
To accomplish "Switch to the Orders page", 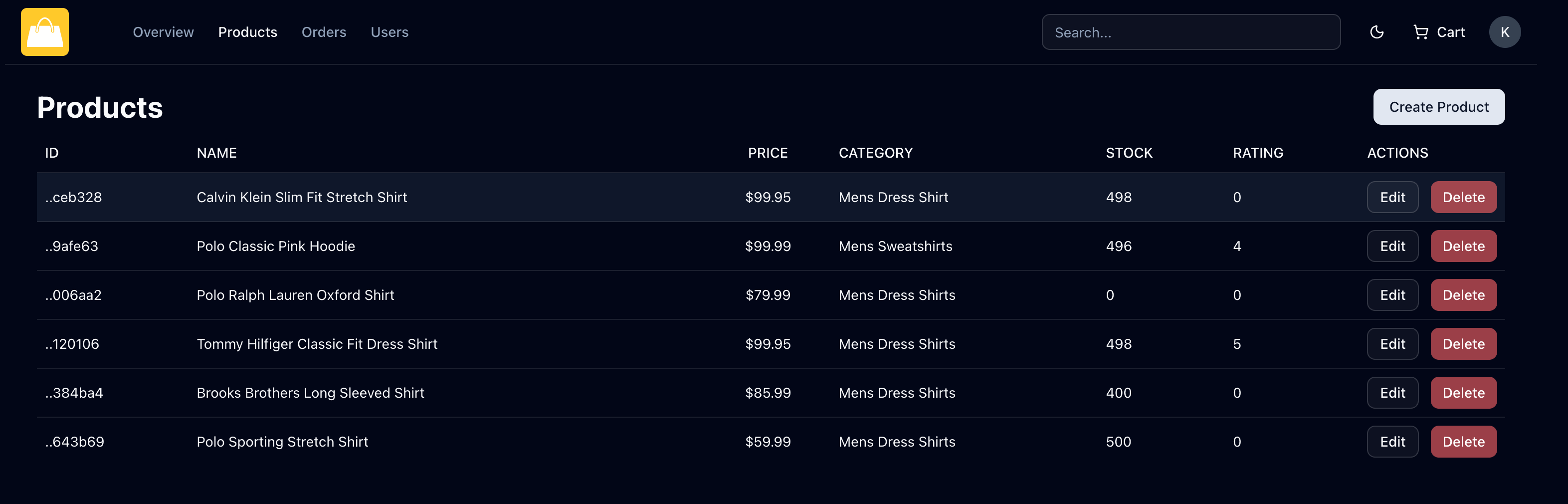I will pos(324,32).
